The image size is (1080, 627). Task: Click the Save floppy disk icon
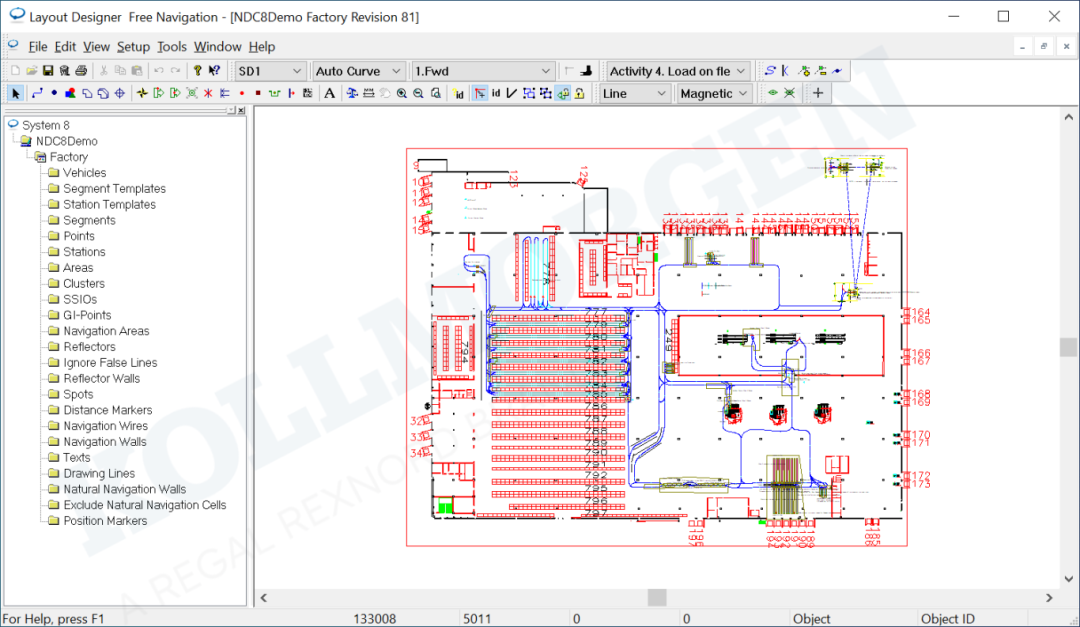[47, 71]
